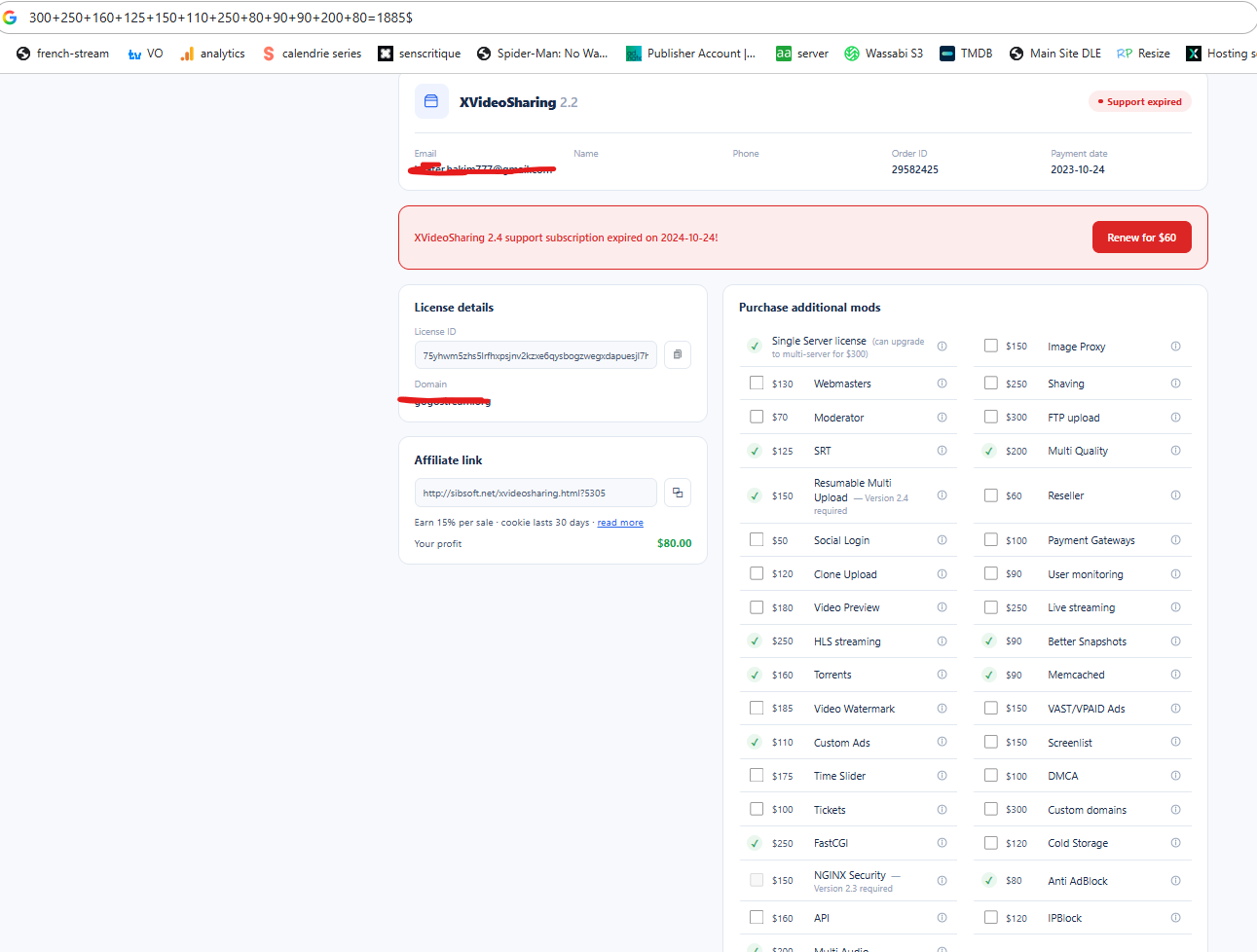Show info for Payment Gateways mod
This screenshot has width=1257, height=952.
(x=1175, y=540)
